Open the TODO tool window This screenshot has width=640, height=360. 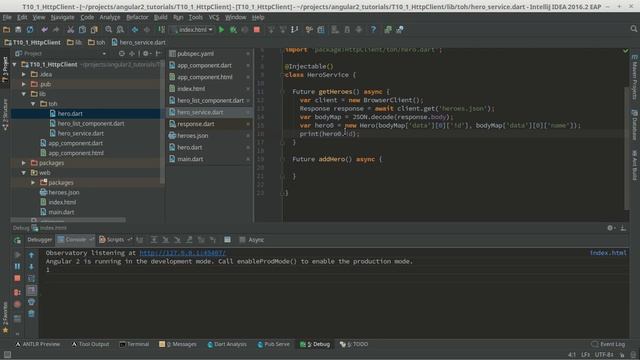point(354,344)
